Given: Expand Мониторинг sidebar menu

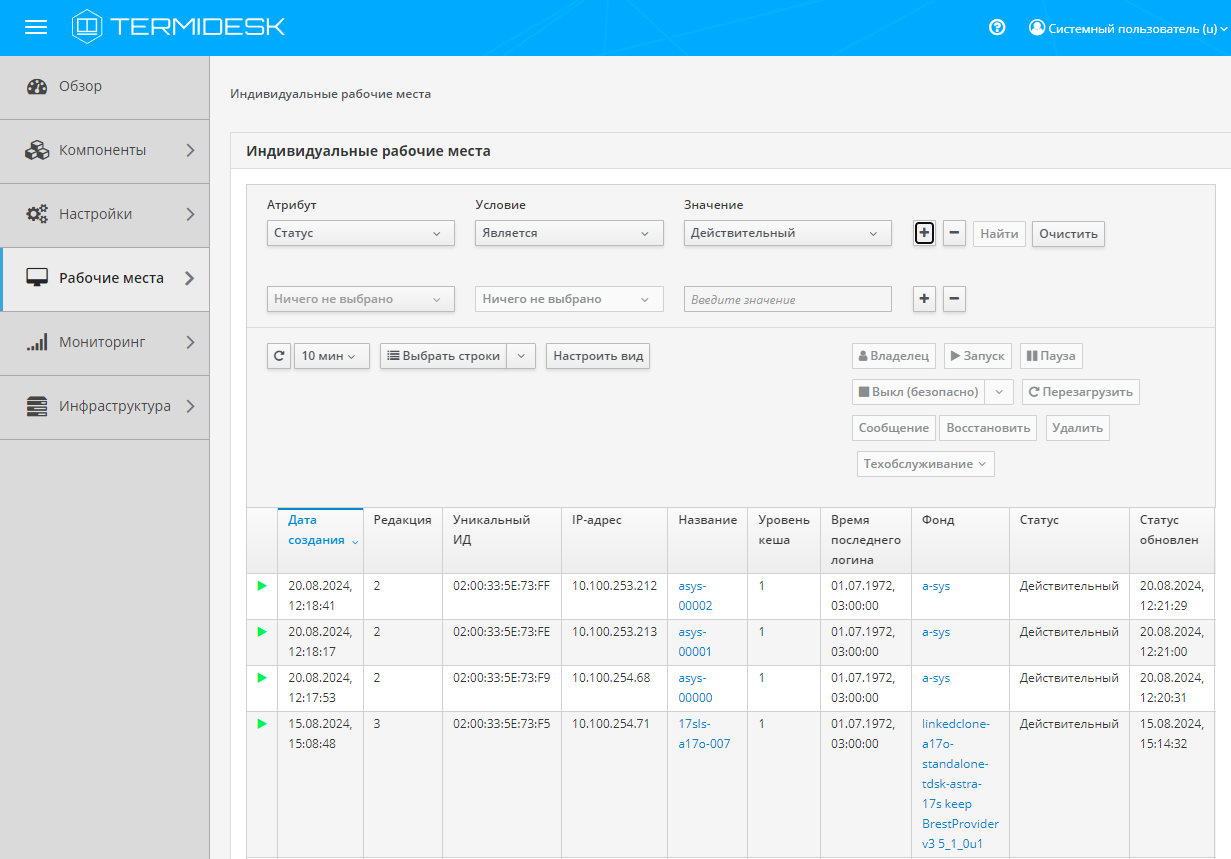Looking at the screenshot, I should point(105,342).
